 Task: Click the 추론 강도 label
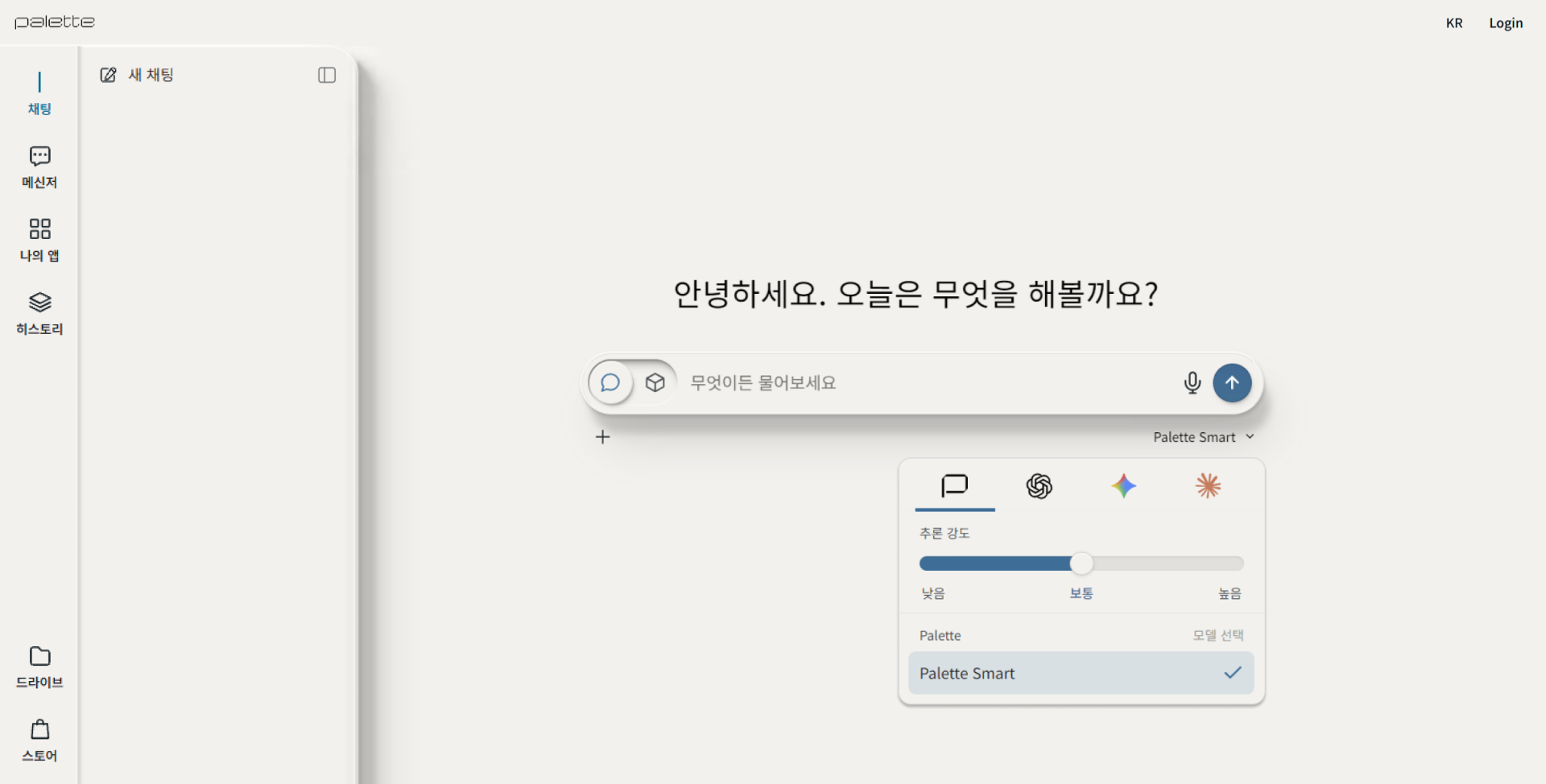point(945,533)
